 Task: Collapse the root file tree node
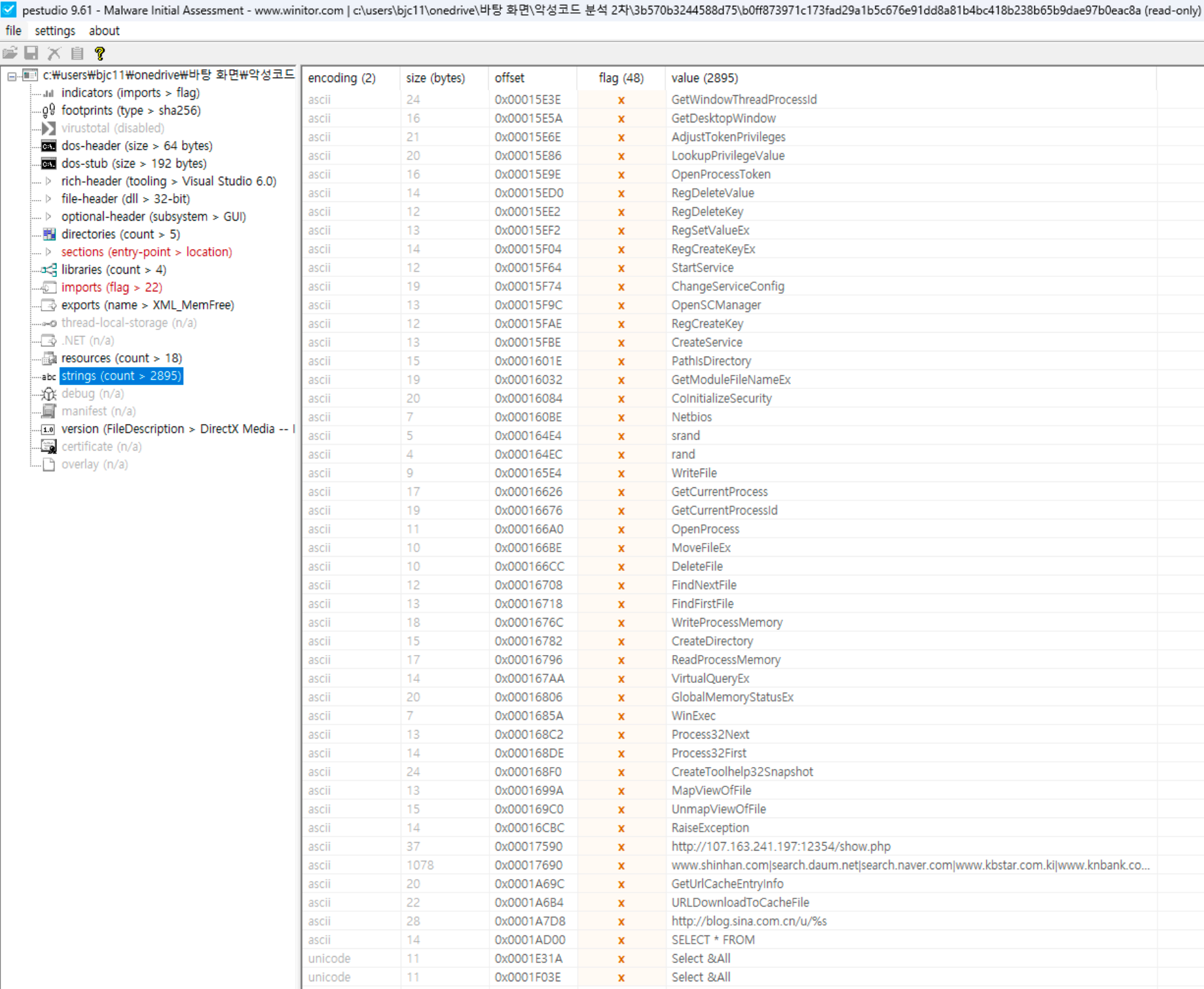point(12,76)
